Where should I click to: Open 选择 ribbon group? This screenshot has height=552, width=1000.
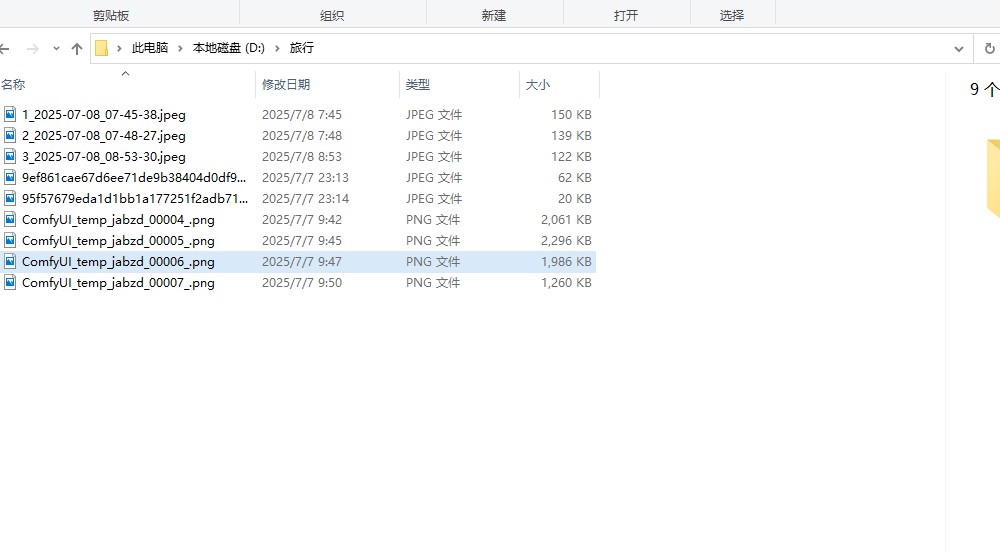click(x=732, y=15)
